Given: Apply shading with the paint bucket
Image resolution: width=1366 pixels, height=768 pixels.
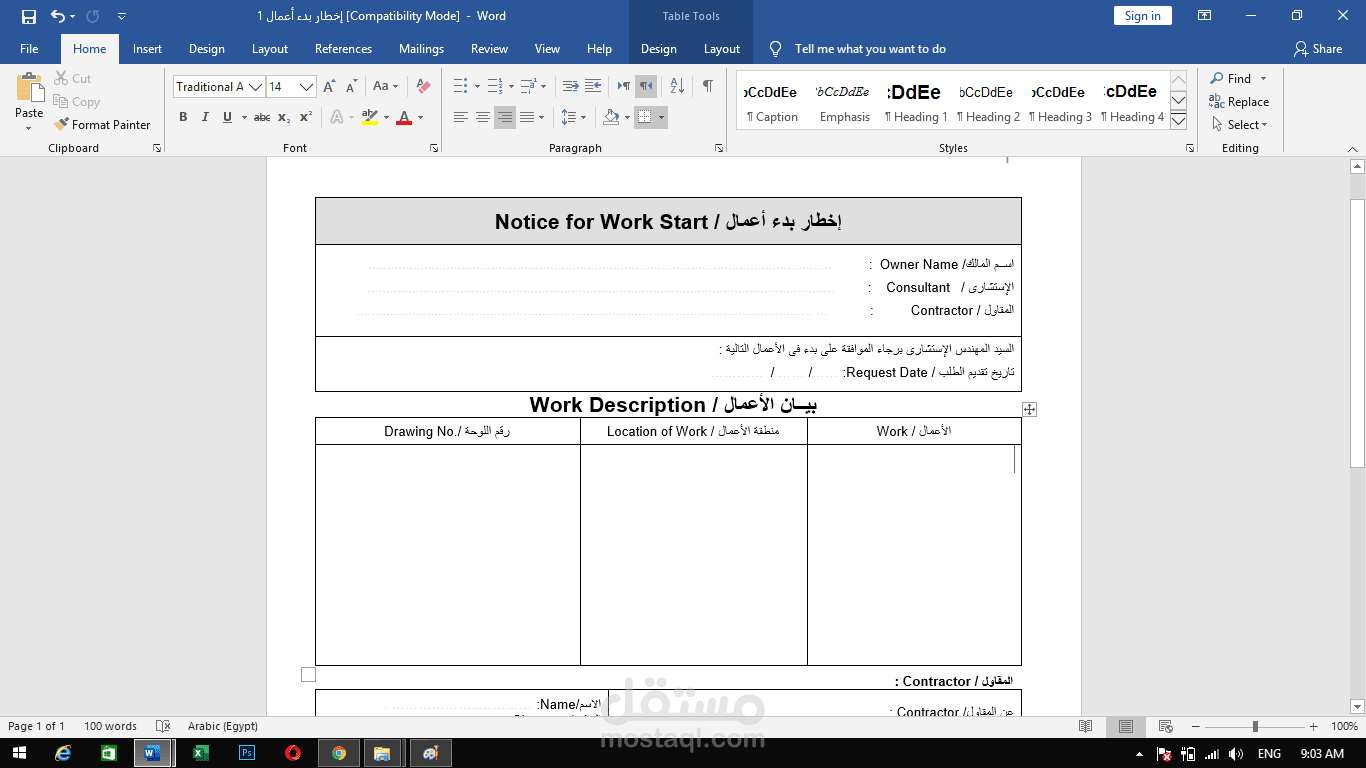Looking at the screenshot, I should 611,117.
